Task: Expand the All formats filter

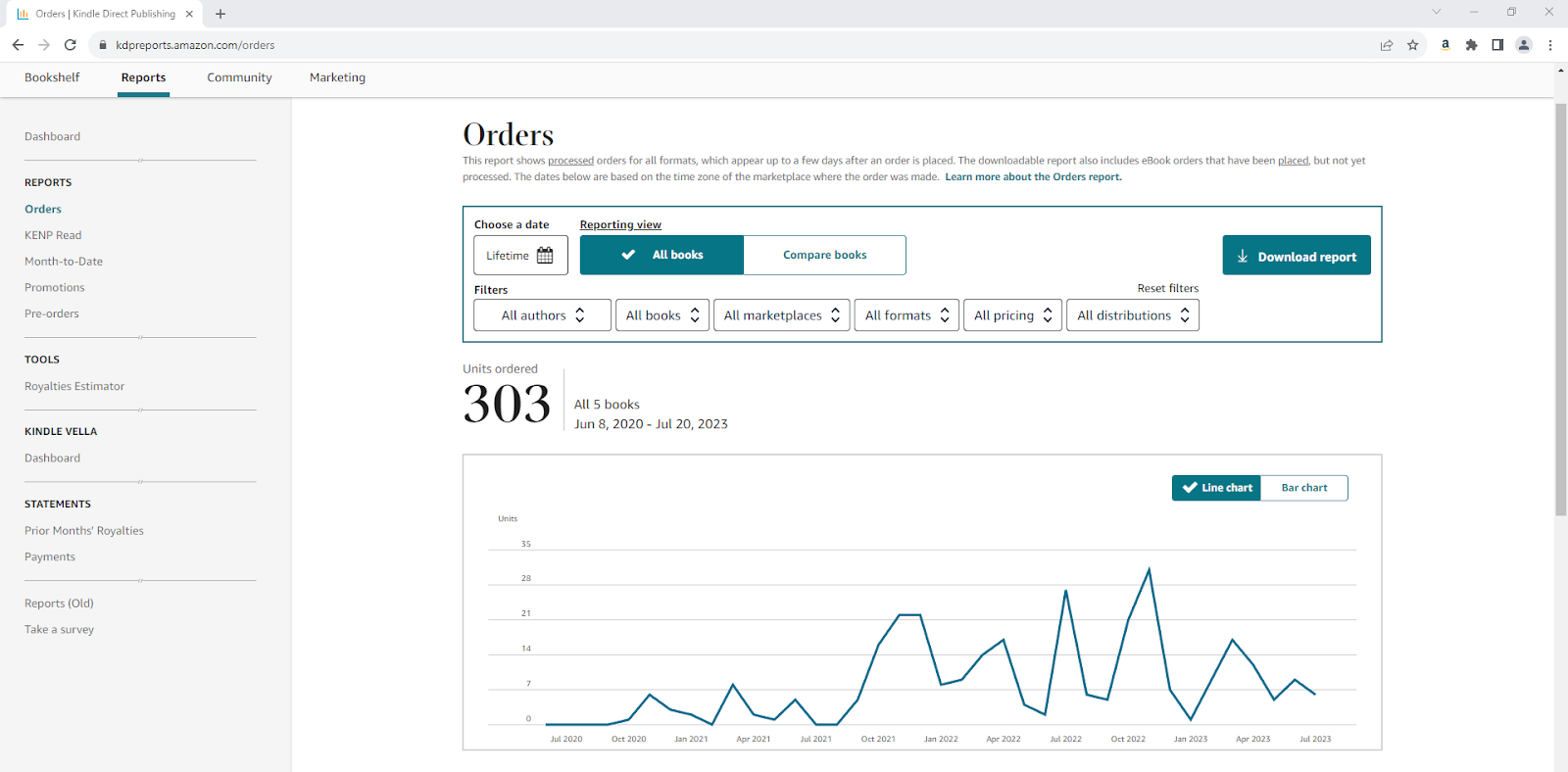Action: 906,315
